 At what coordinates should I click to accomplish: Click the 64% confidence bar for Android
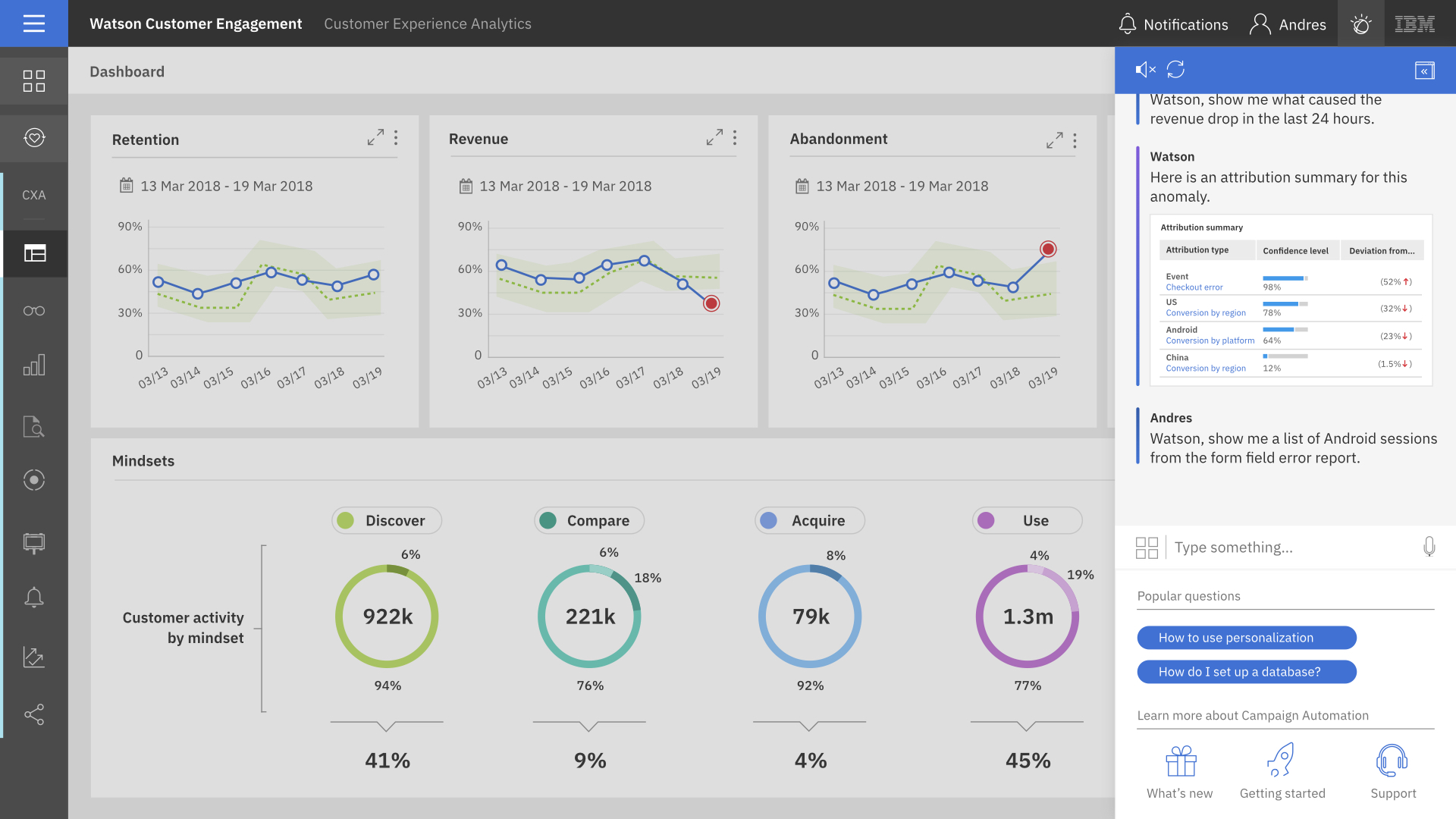(1285, 330)
